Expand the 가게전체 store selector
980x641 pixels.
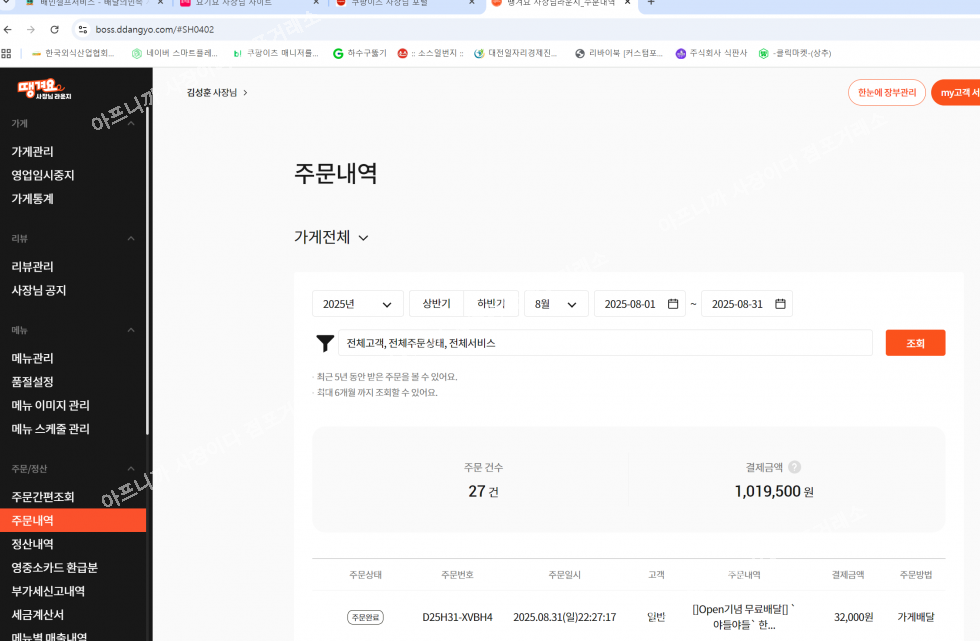[x=332, y=238]
